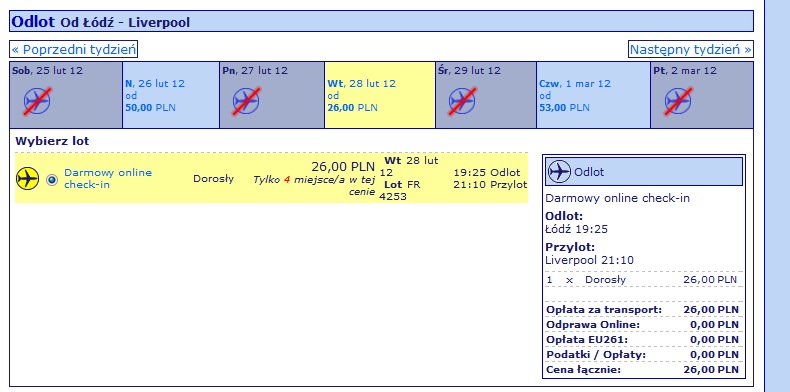Click the no-flight plane icon for Pt 2 mar
Image resolution: width=790 pixels, height=392 pixels.
pyautogui.click(x=678, y=101)
